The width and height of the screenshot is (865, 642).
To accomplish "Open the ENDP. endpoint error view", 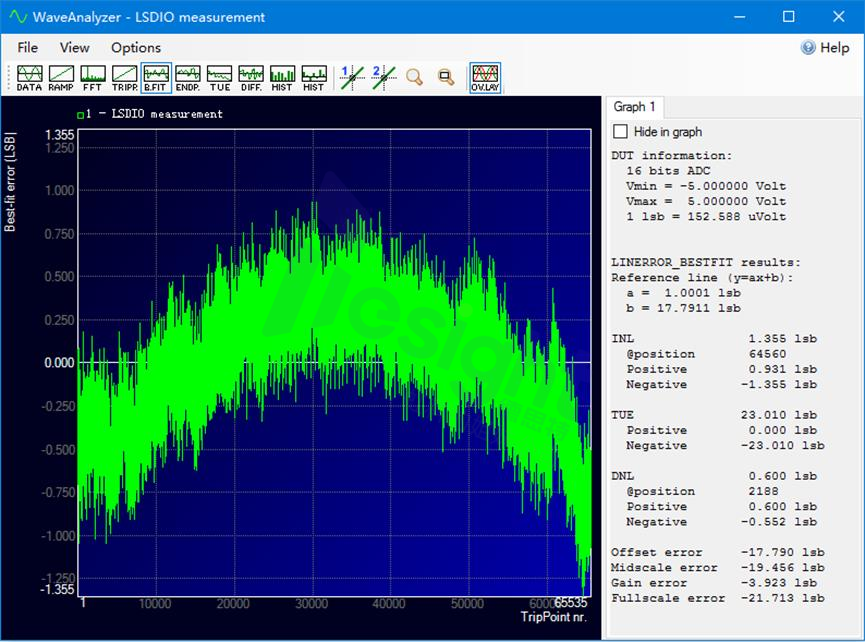I will pyautogui.click(x=188, y=78).
